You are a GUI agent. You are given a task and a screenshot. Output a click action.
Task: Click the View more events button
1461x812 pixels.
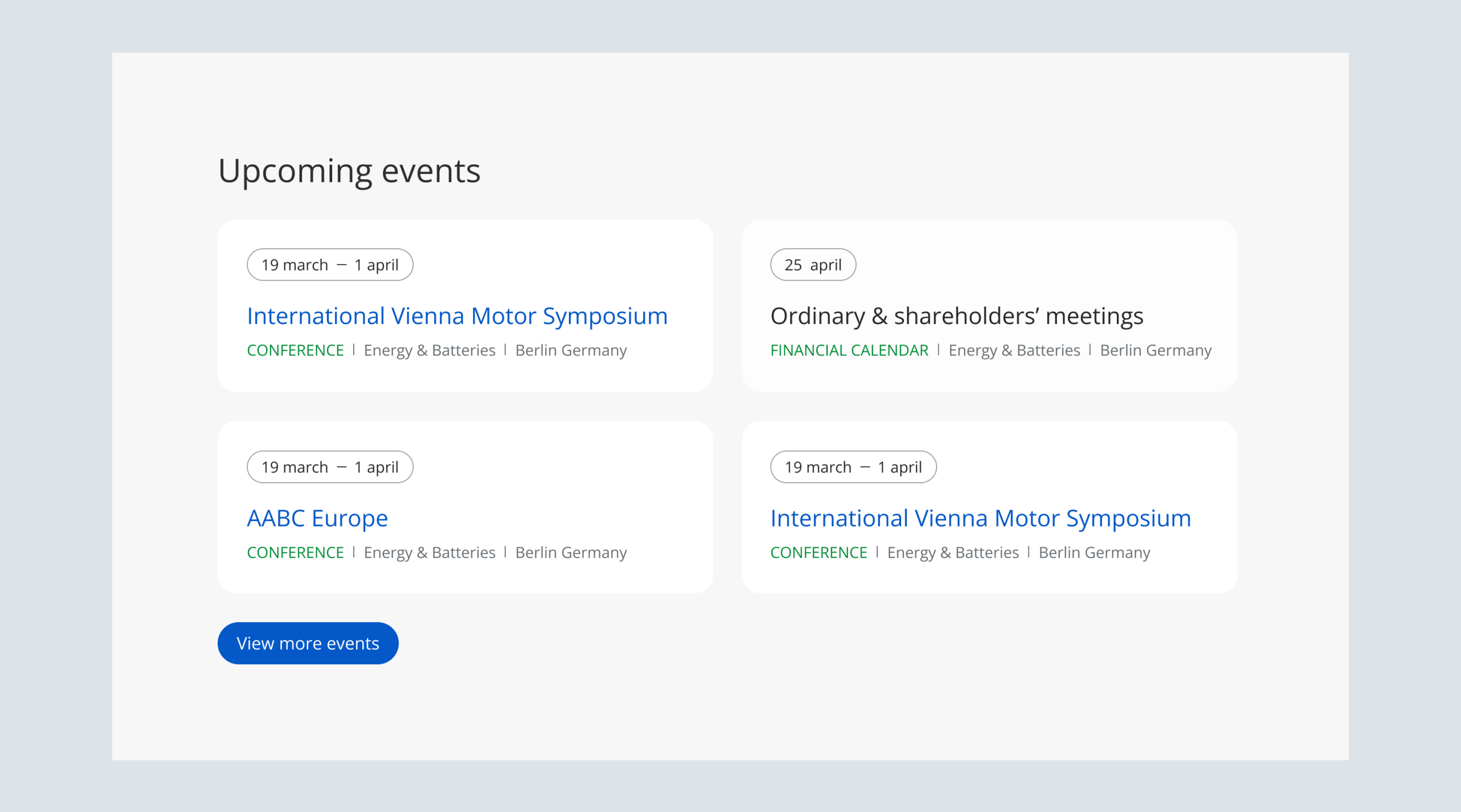click(308, 643)
